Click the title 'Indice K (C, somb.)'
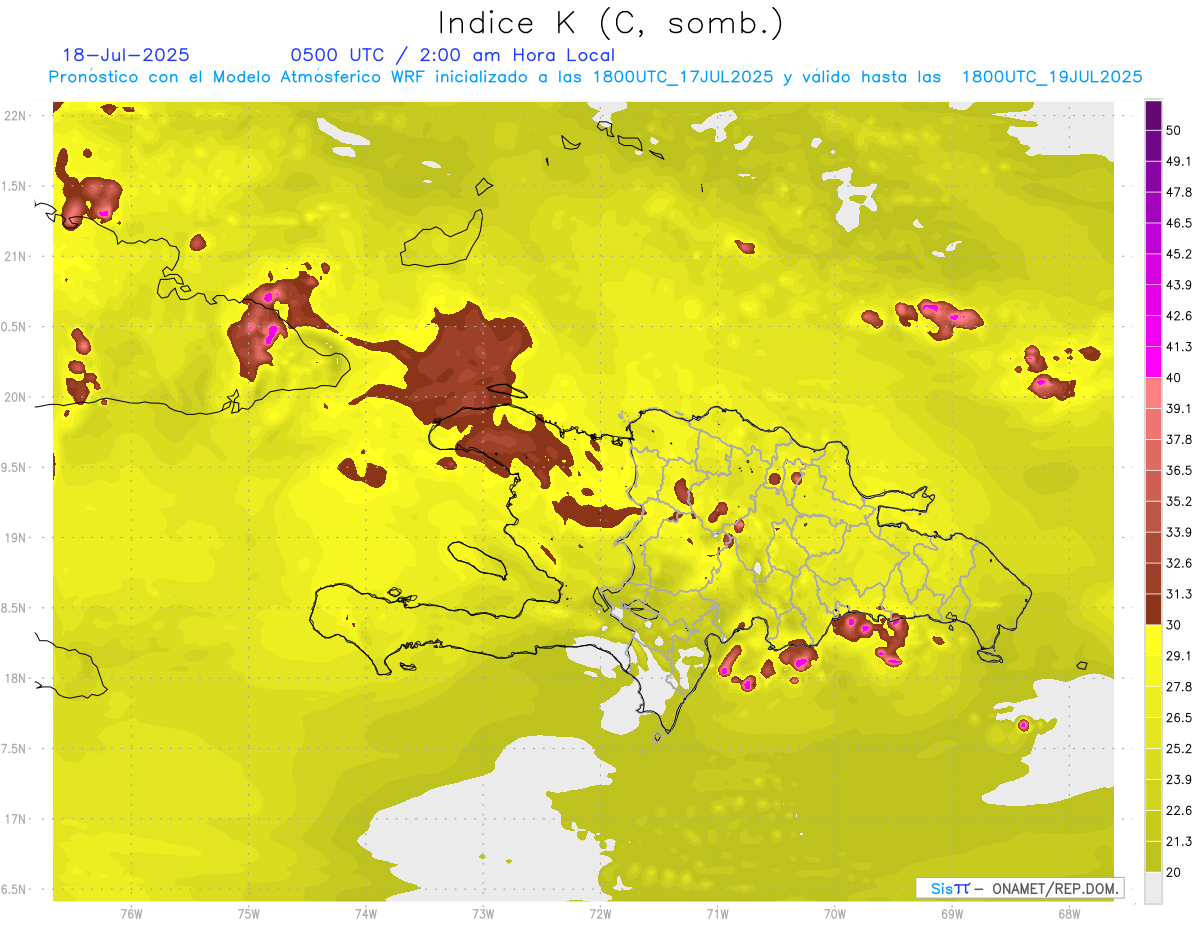The width and height of the screenshot is (1200, 927). click(611, 24)
